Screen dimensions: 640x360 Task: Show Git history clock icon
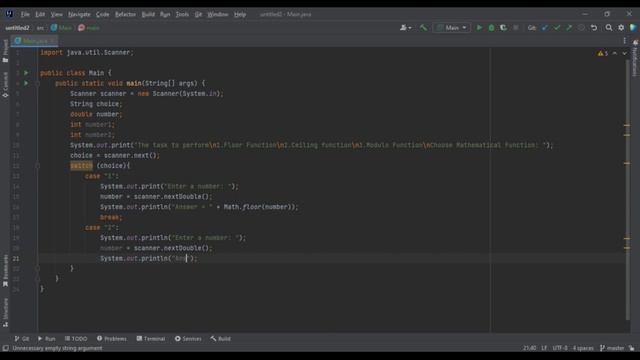point(581,28)
